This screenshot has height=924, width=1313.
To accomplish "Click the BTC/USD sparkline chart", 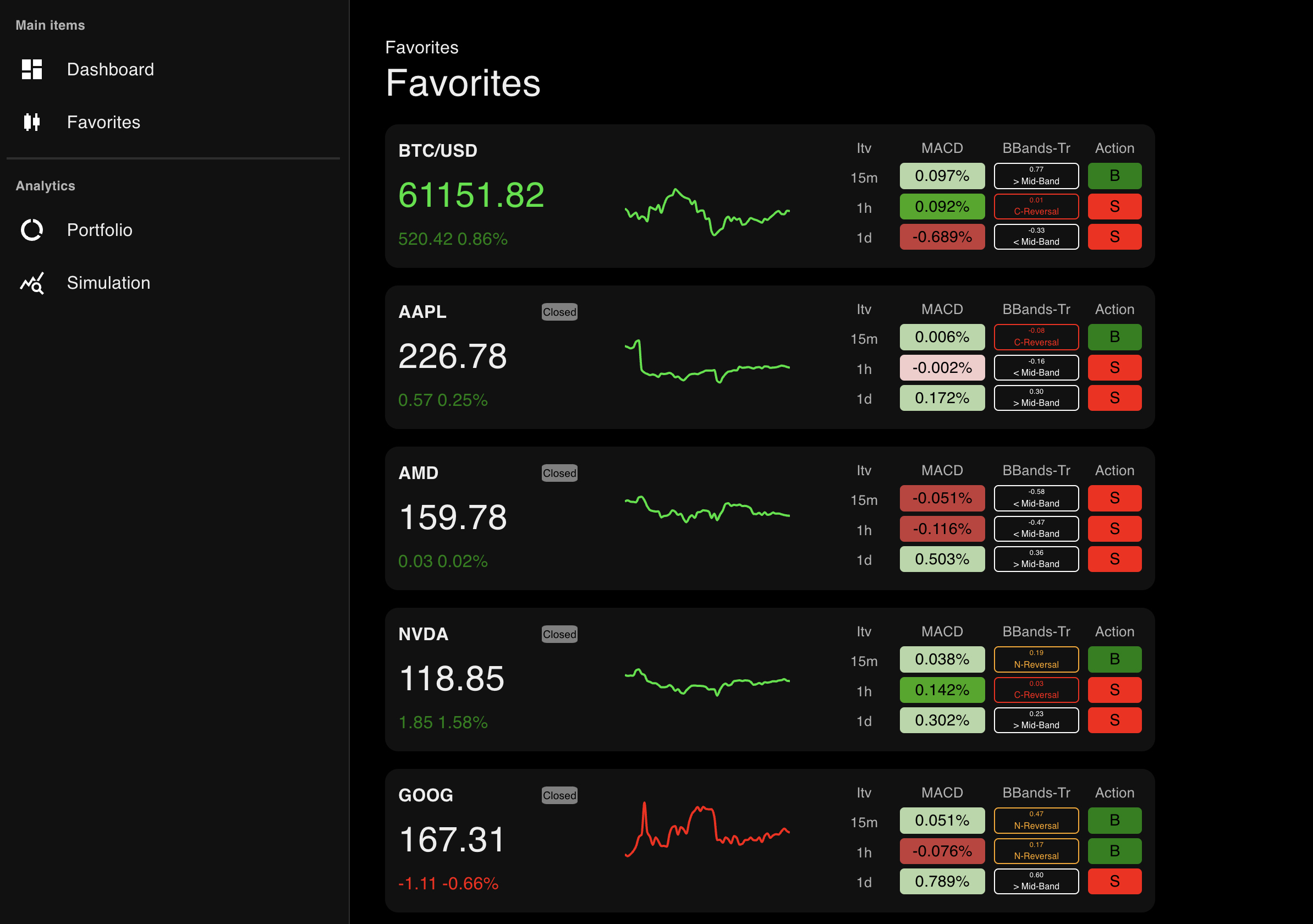I will pyautogui.click(x=707, y=212).
